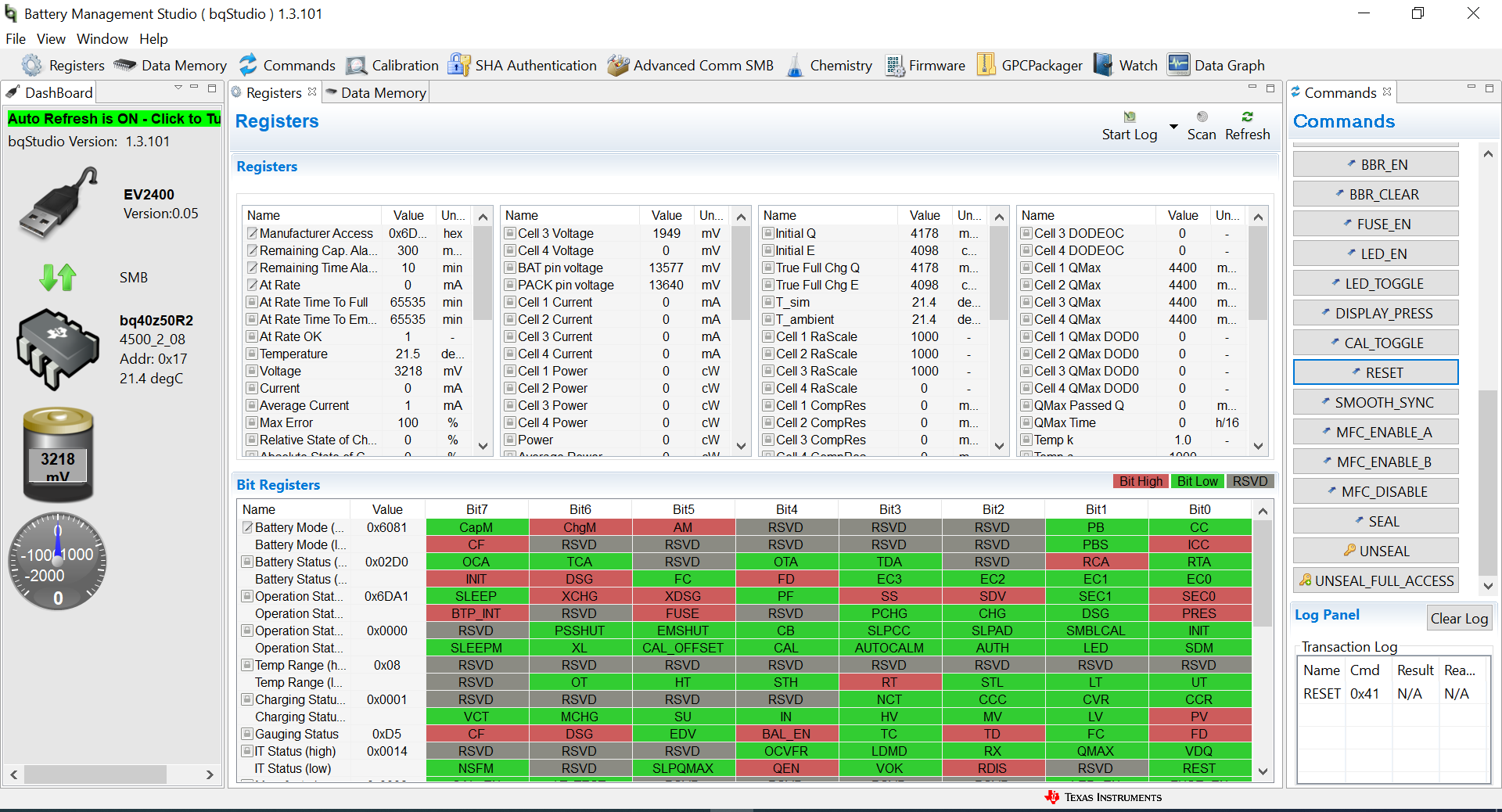This screenshot has width=1502, height=812.
Task: Open the Data Graph tool
Action: 1216,66
